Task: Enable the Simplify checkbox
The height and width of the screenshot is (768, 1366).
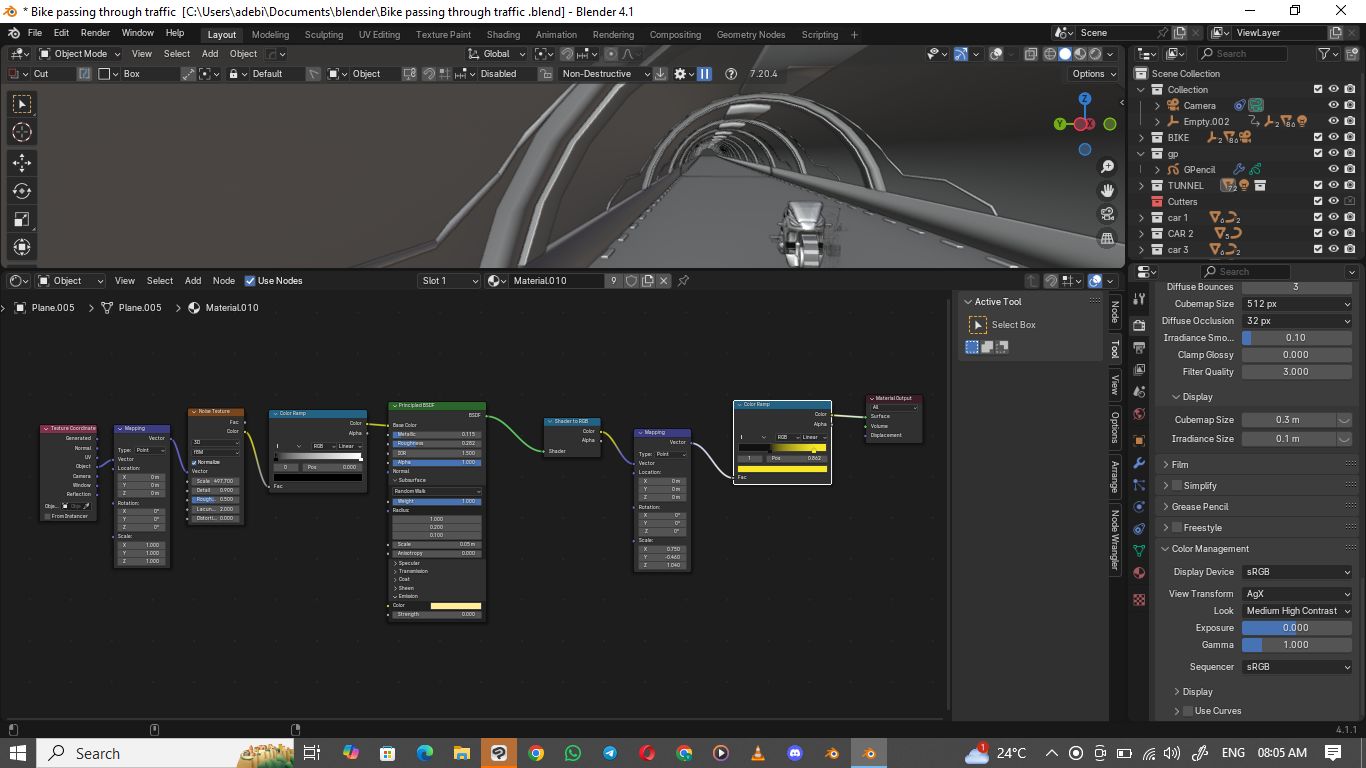Action: (x=1177, y=486)
